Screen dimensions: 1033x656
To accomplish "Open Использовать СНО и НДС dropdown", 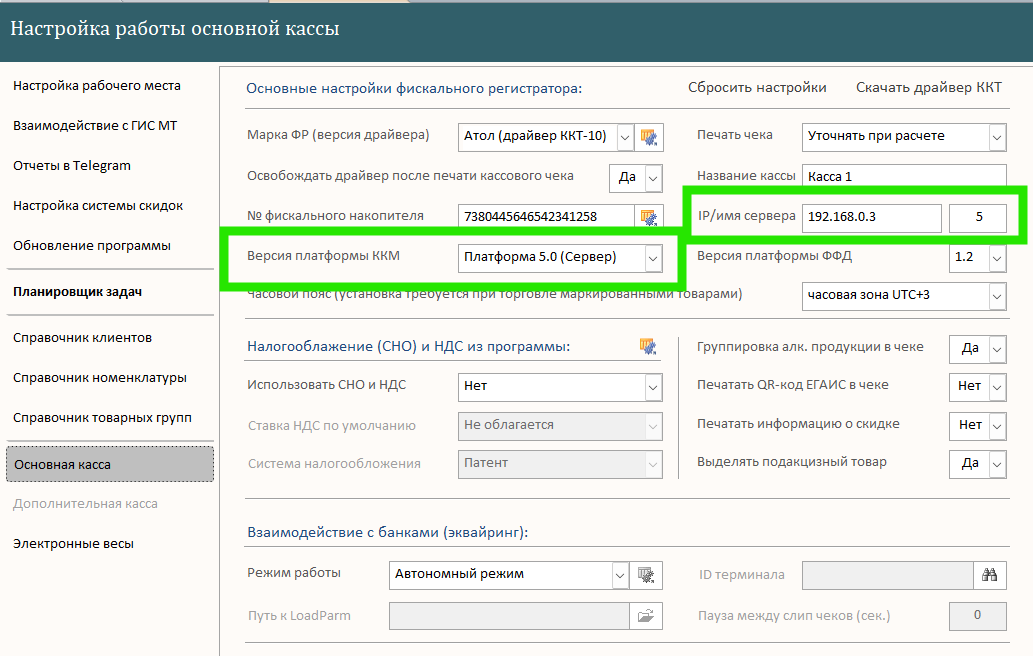I will tap(653, 387).
